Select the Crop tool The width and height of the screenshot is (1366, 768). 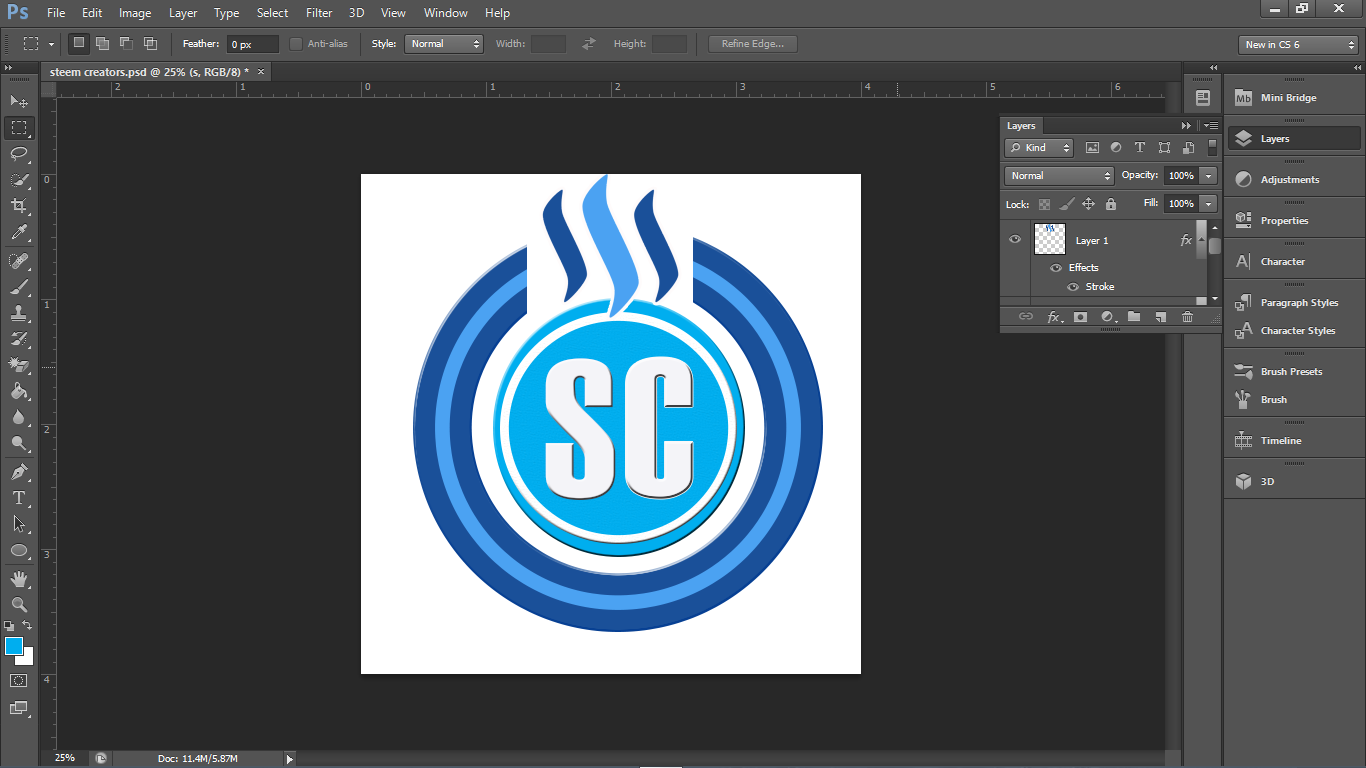point(19,206)
